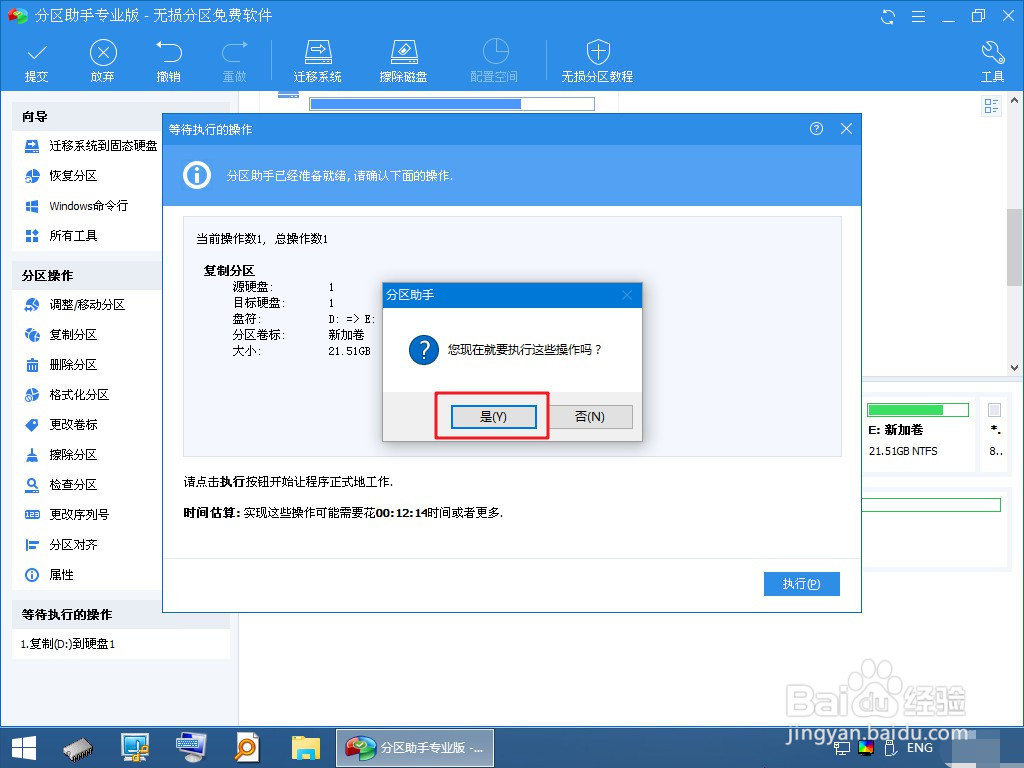Click the vertical scrollbar down arrow

pos(1014,368)
